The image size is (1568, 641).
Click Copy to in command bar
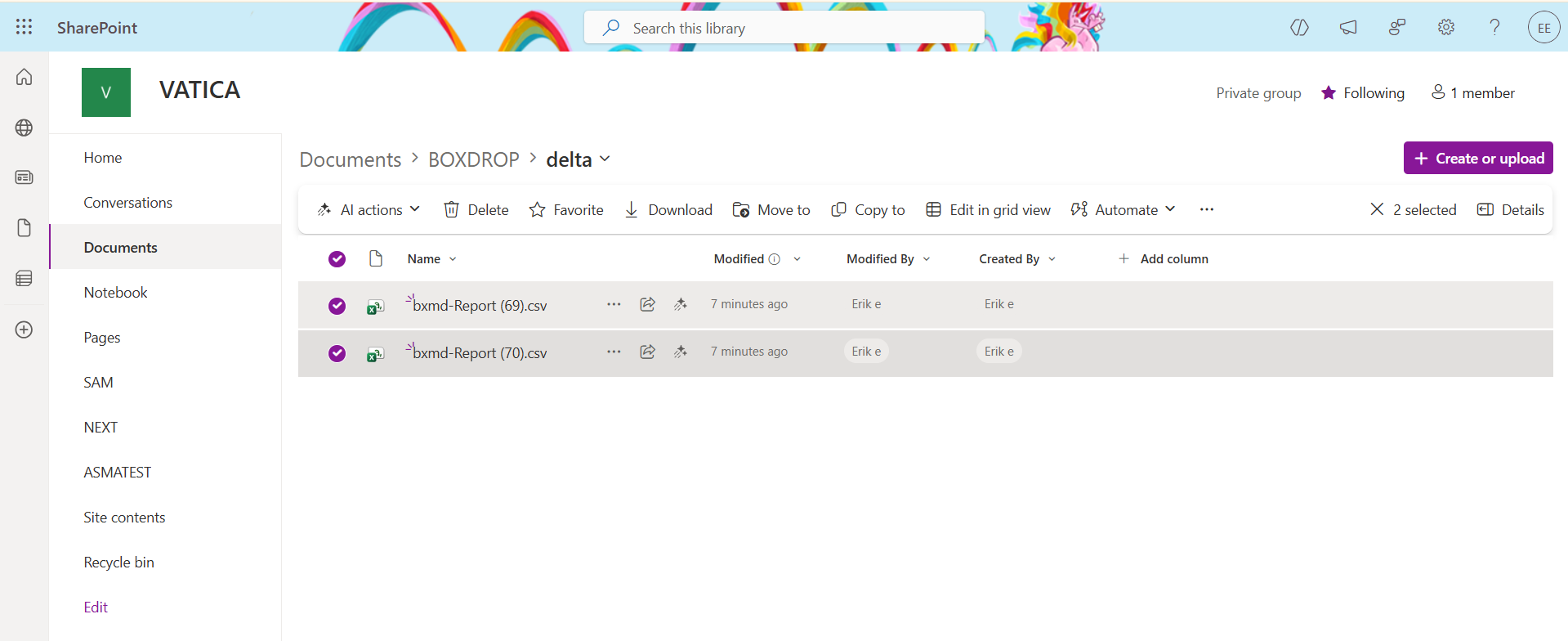point(868,210)
